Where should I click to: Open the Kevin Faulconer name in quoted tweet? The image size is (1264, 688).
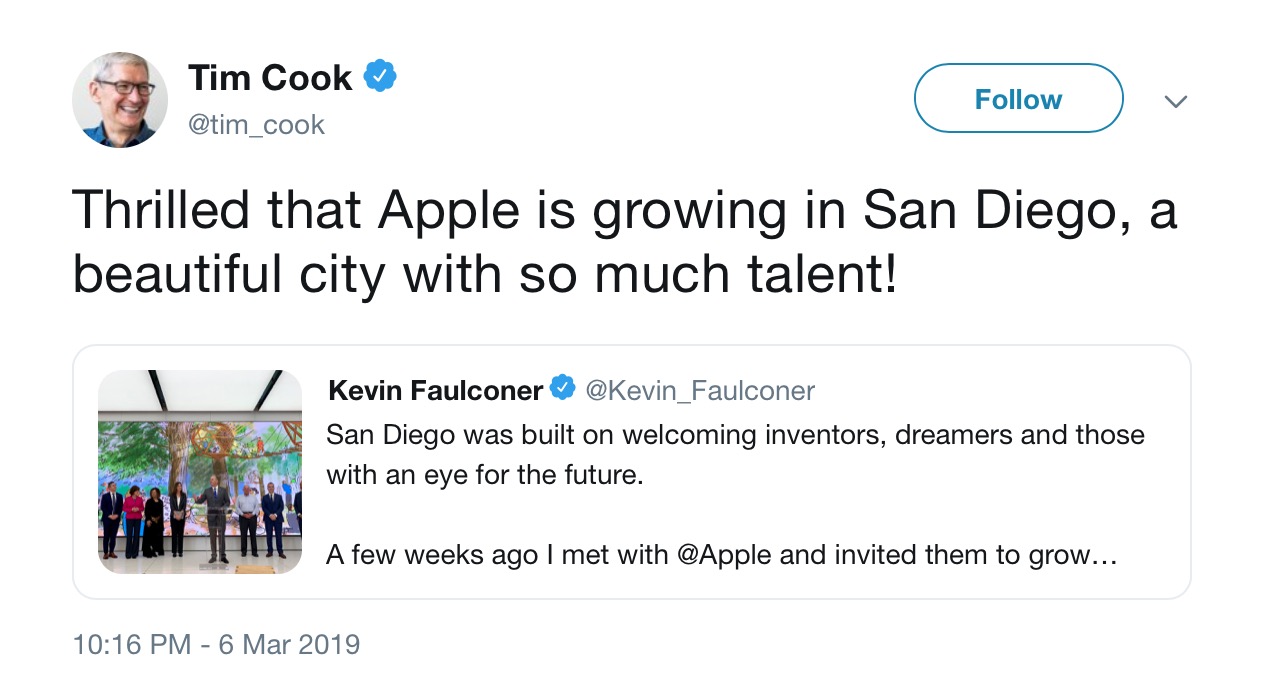(x=435, y=390)
